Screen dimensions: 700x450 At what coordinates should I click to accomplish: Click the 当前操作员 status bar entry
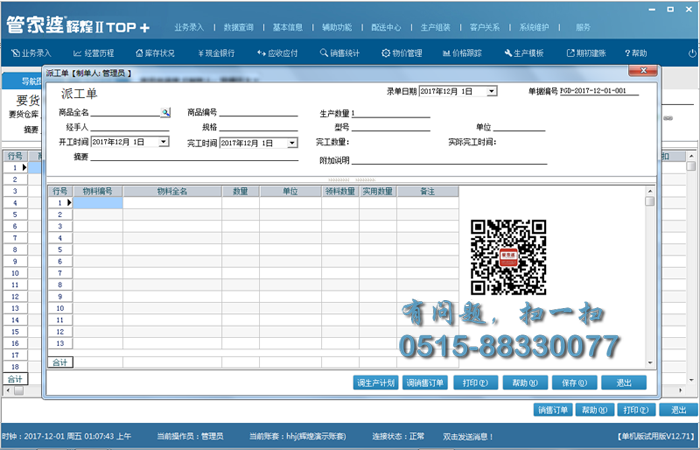pyautogui.click(x=190, y=436)
